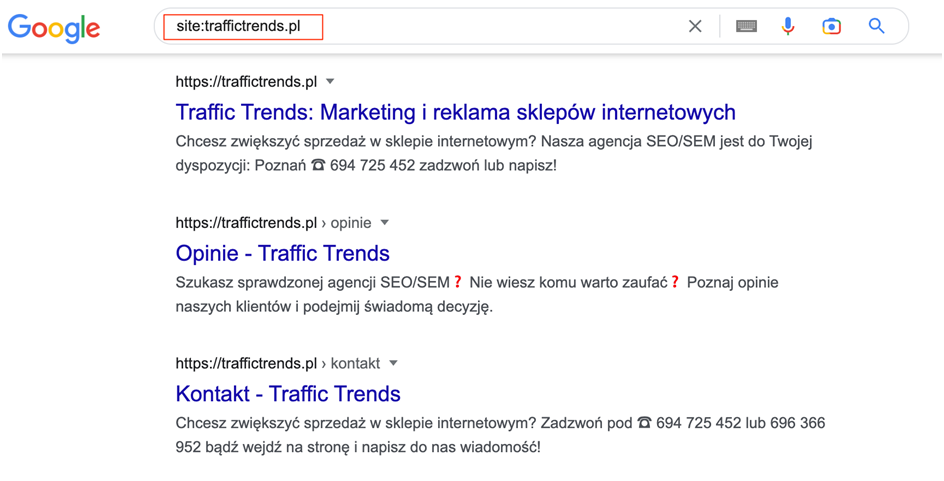This screenshot has width=944, height=481.
Task: Expand the arrow beside the first result URL
Action: pyautogui.click(x=331, y=81)
